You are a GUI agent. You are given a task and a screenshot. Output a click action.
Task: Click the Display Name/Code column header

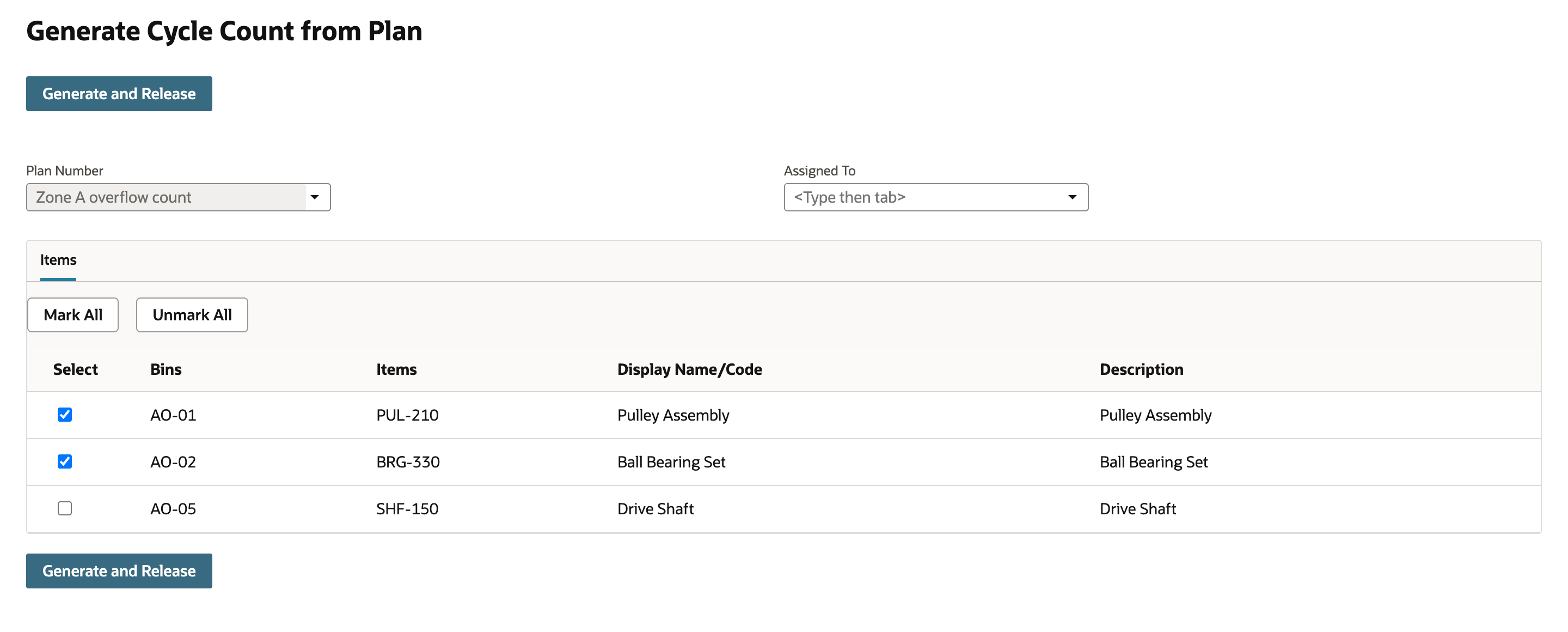pyautogui.click(x=689, y=370)
